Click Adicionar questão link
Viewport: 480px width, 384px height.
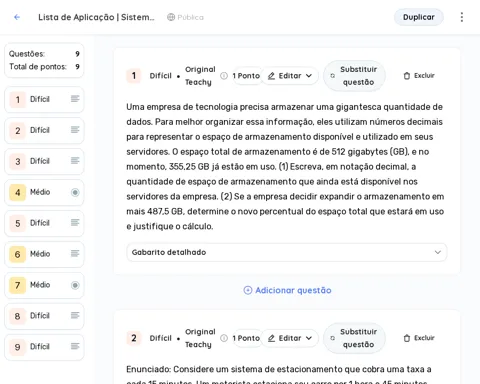click(287, 290)
